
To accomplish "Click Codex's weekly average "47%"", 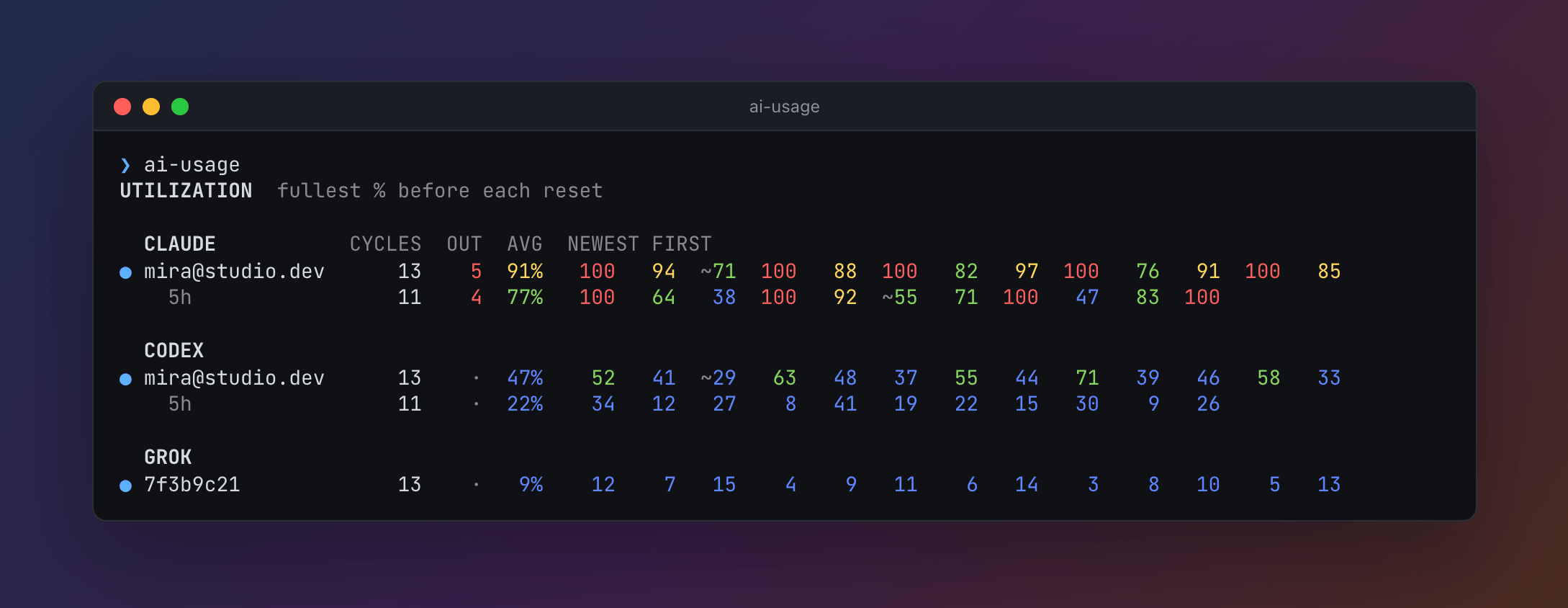I will [525, 378].
